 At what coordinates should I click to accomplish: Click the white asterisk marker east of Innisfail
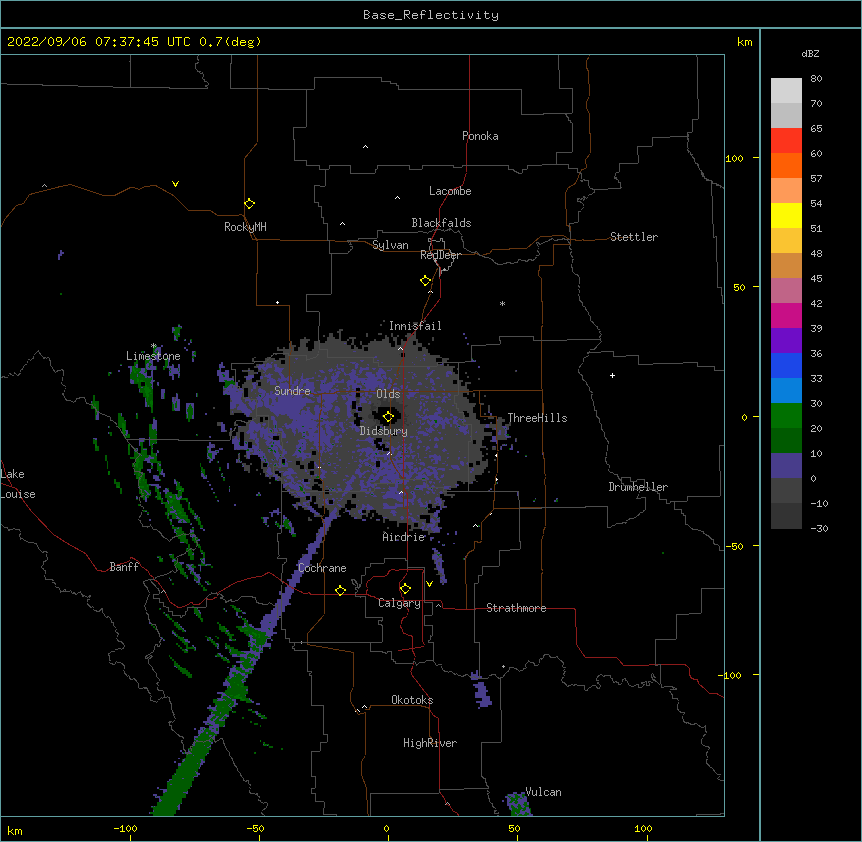(502, 303)
